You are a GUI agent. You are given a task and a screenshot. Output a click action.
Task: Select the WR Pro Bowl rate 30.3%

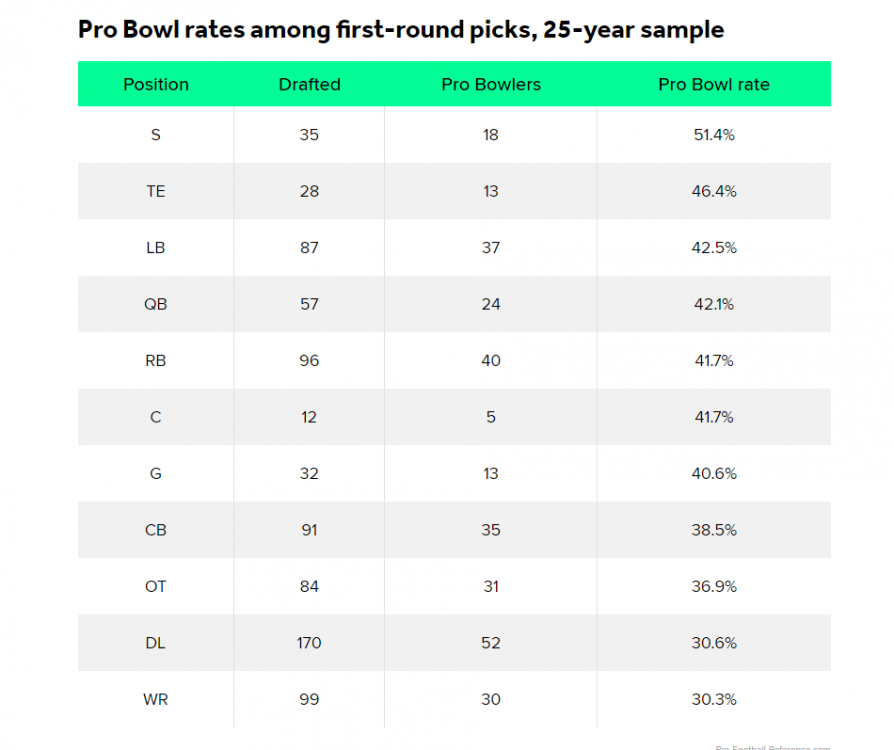(714, 699)
